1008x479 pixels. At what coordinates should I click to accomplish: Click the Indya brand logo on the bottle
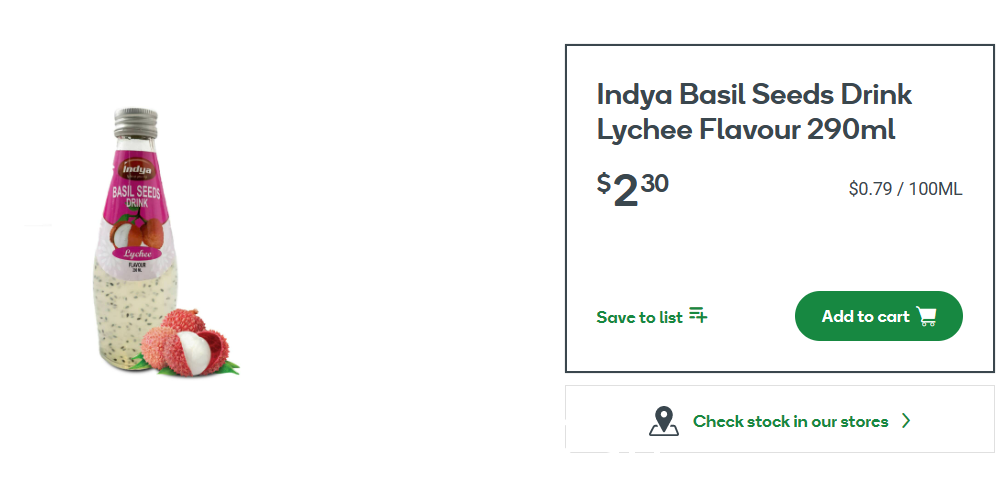pyautogui.click(x=136, y=170)
